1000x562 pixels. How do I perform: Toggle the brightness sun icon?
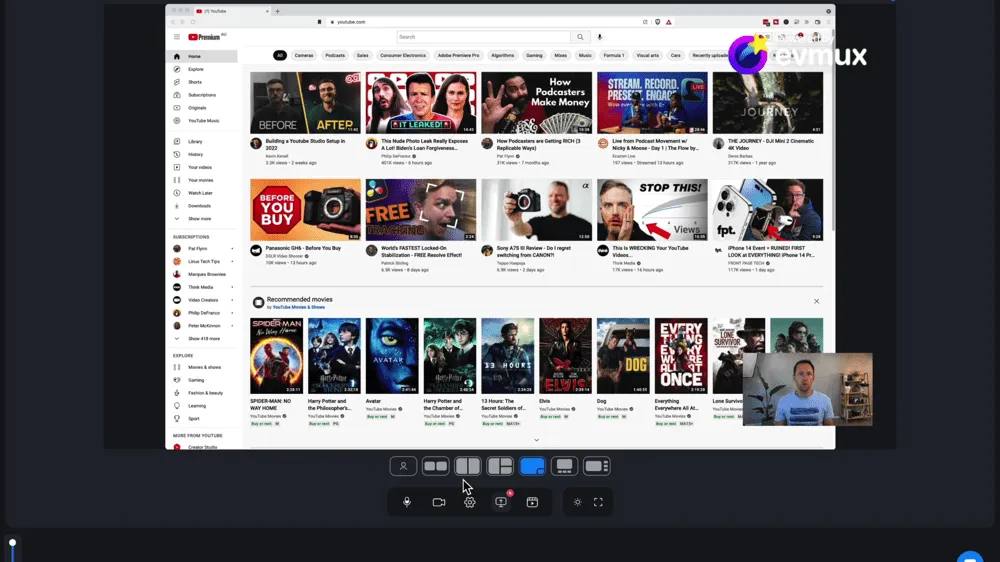(577, 502)
